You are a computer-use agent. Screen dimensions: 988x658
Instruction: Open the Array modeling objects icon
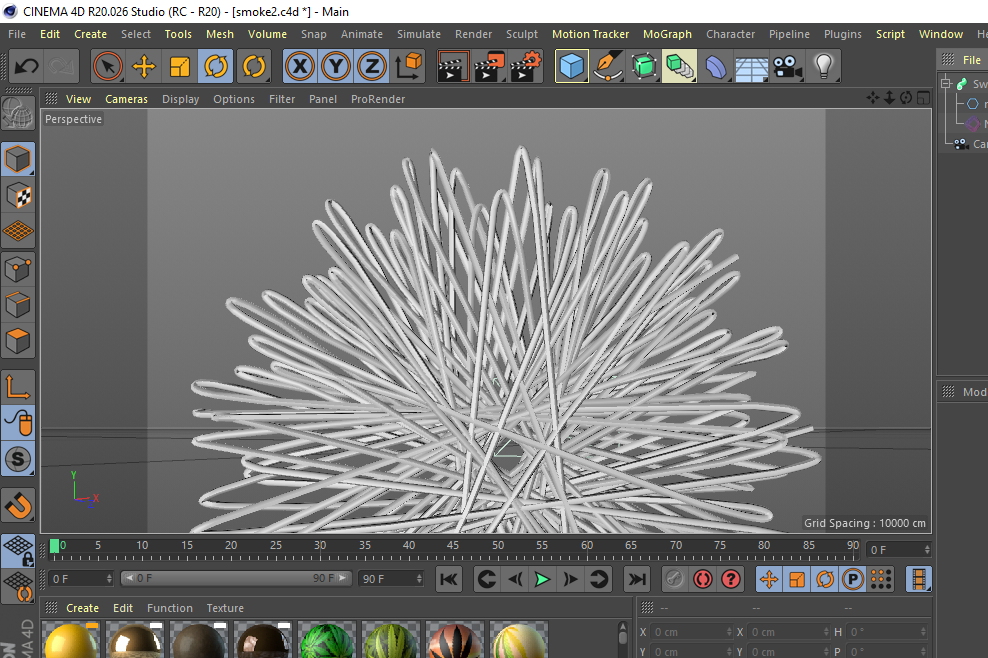(x=680, y=66)
